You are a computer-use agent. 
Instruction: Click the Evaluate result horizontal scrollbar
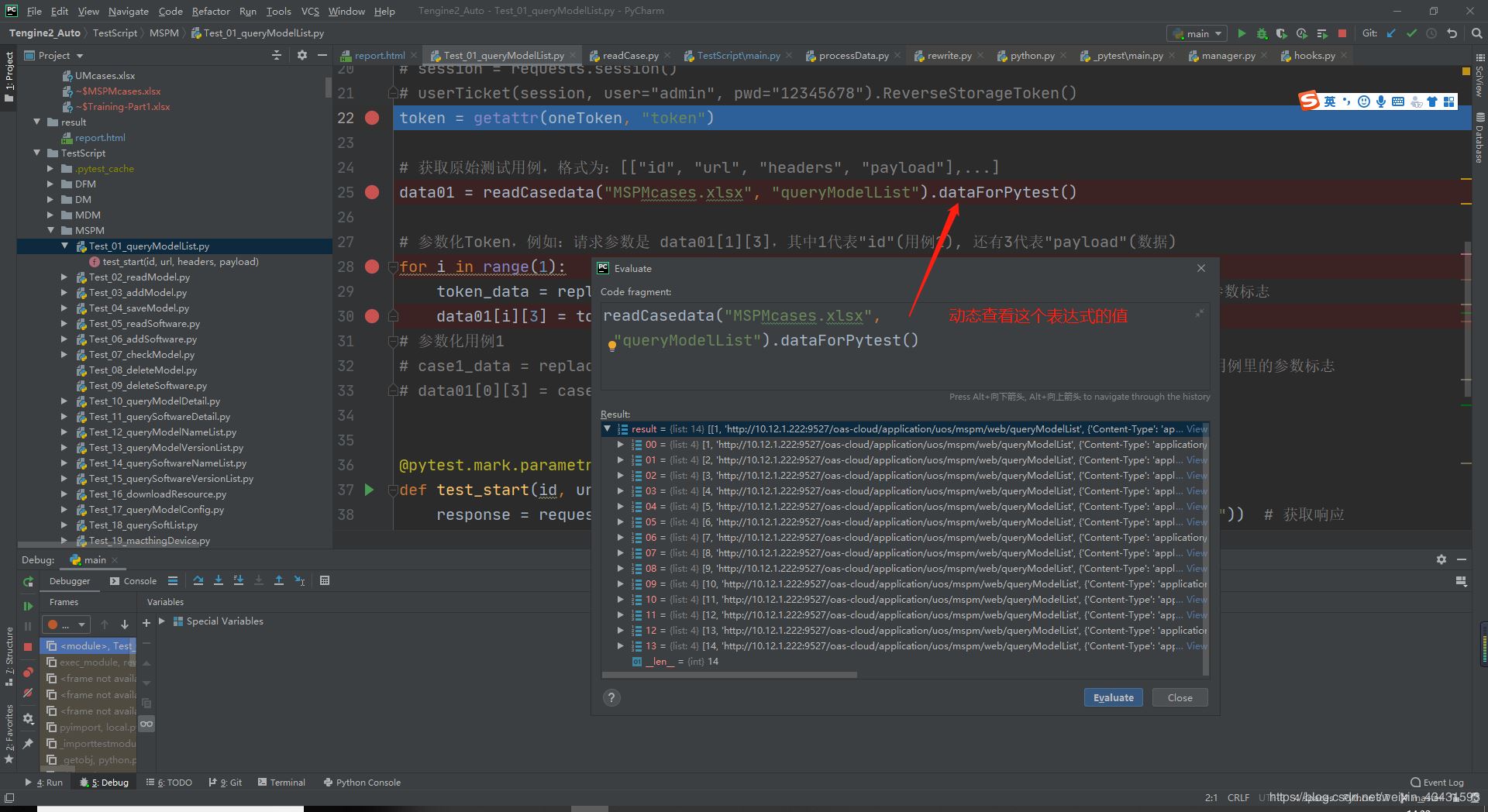[728, 675]
